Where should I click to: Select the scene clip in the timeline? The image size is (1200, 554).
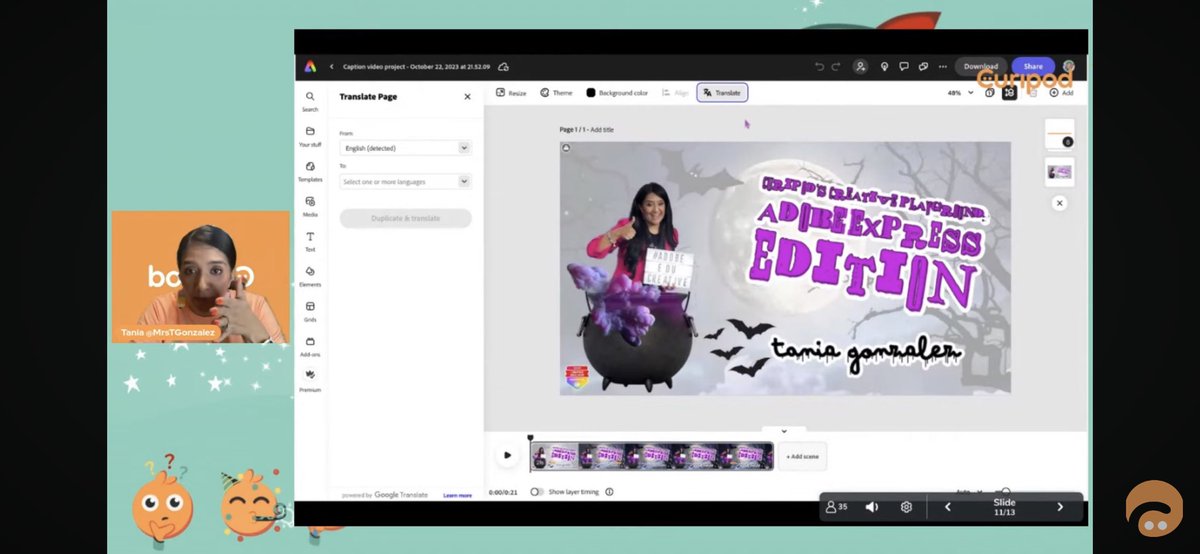tap(652, 456)
